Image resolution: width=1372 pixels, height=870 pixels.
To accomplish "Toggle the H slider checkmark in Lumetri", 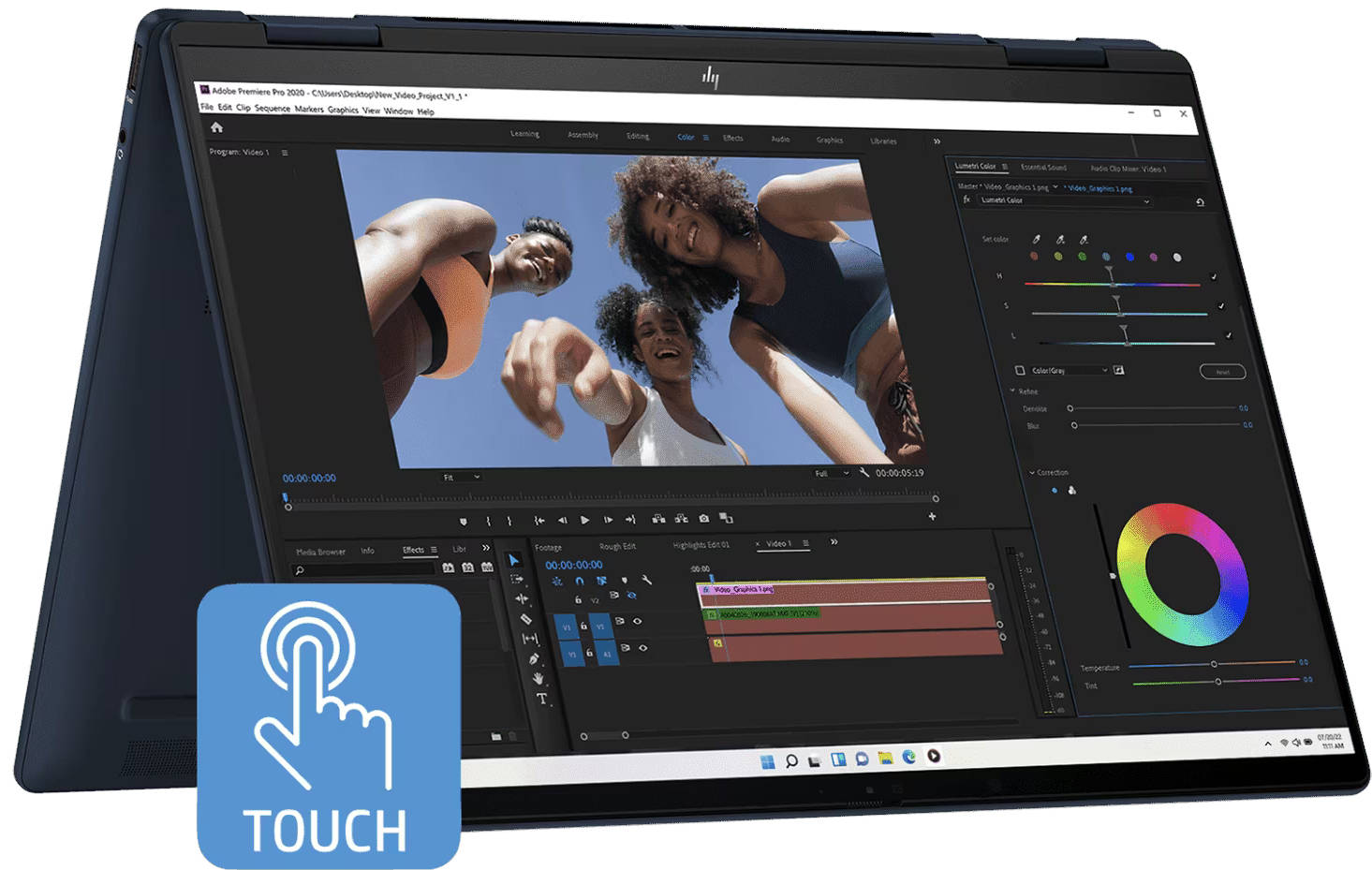I will 1214,277.
